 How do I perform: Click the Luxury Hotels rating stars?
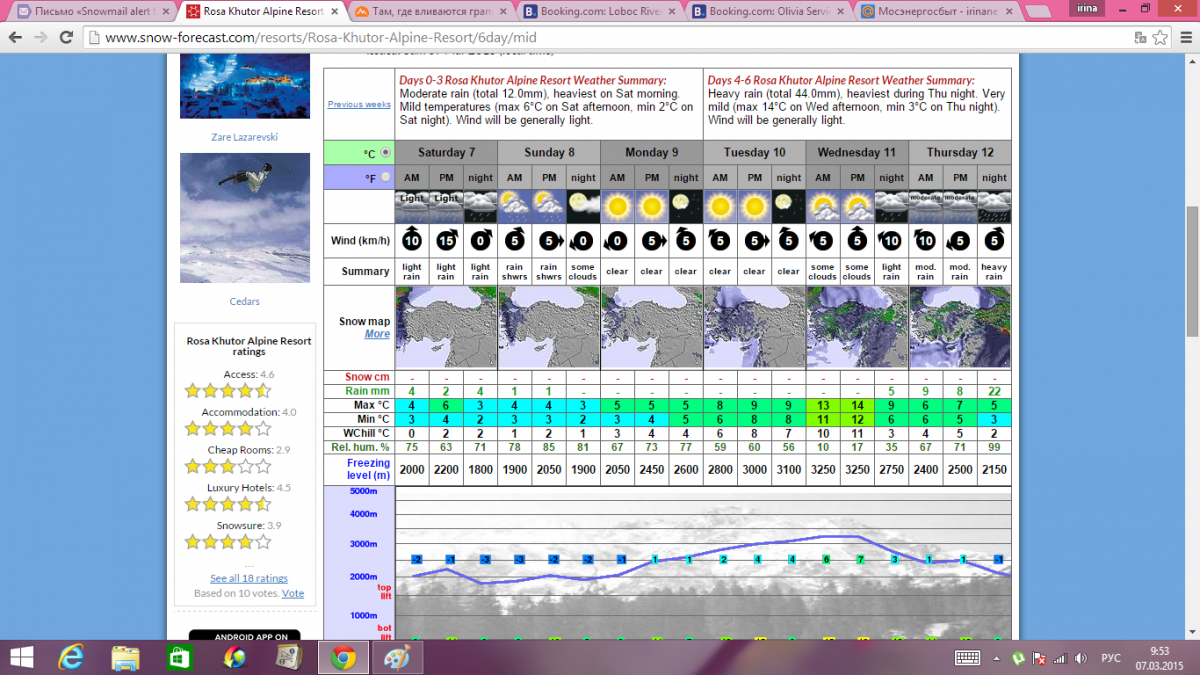[x=228, y=504]
